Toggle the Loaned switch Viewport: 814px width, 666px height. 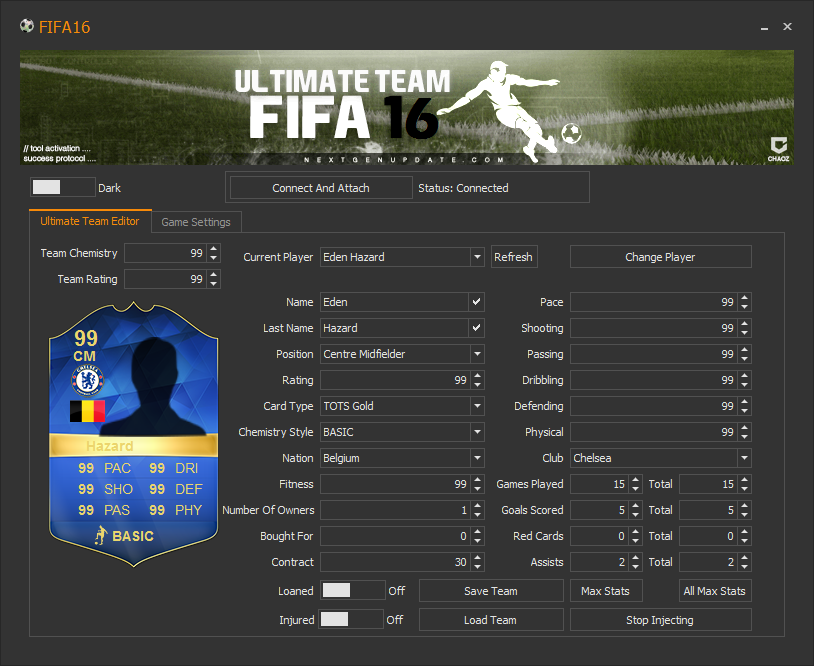click(352, 590)
